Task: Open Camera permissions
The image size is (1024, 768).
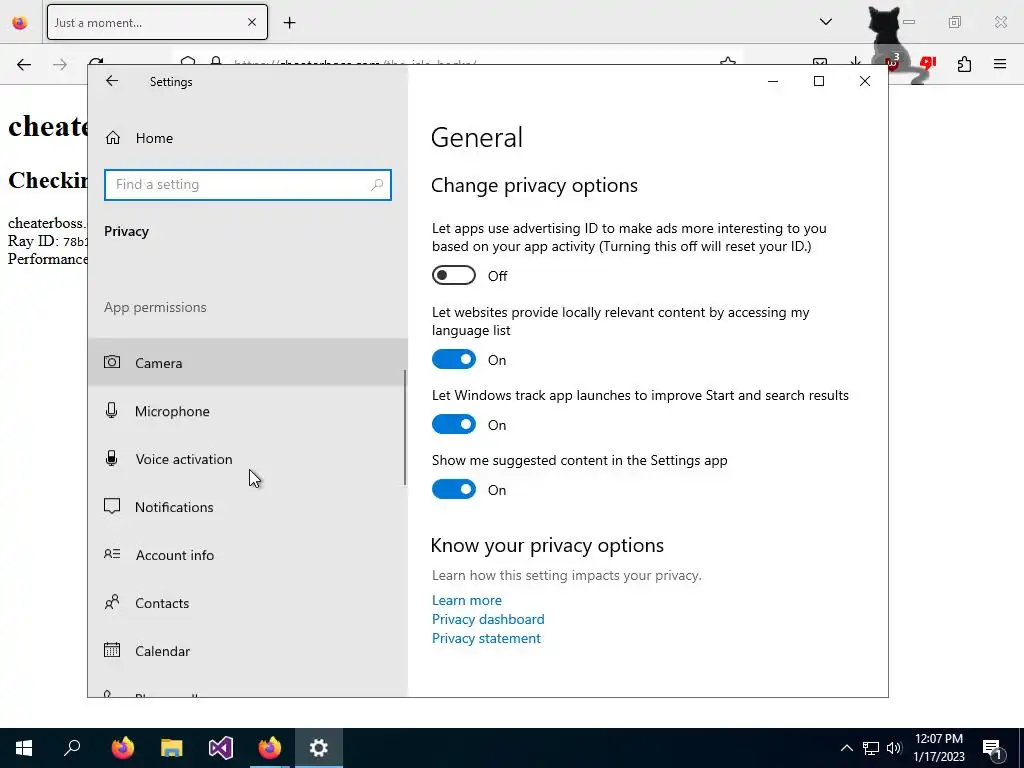Action: 248,362
